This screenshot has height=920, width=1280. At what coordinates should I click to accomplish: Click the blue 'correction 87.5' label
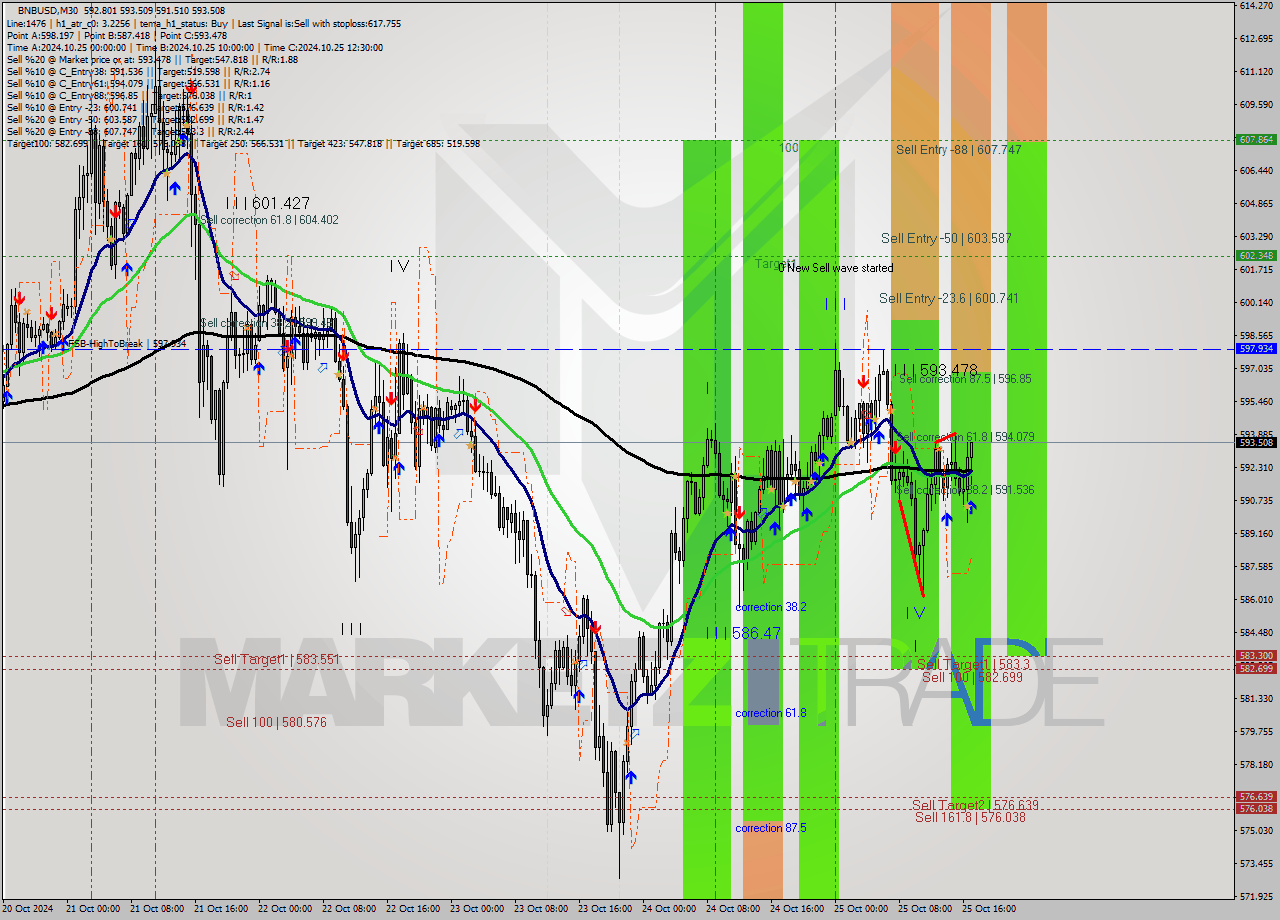pyautogui.click(x=771, y=829)
